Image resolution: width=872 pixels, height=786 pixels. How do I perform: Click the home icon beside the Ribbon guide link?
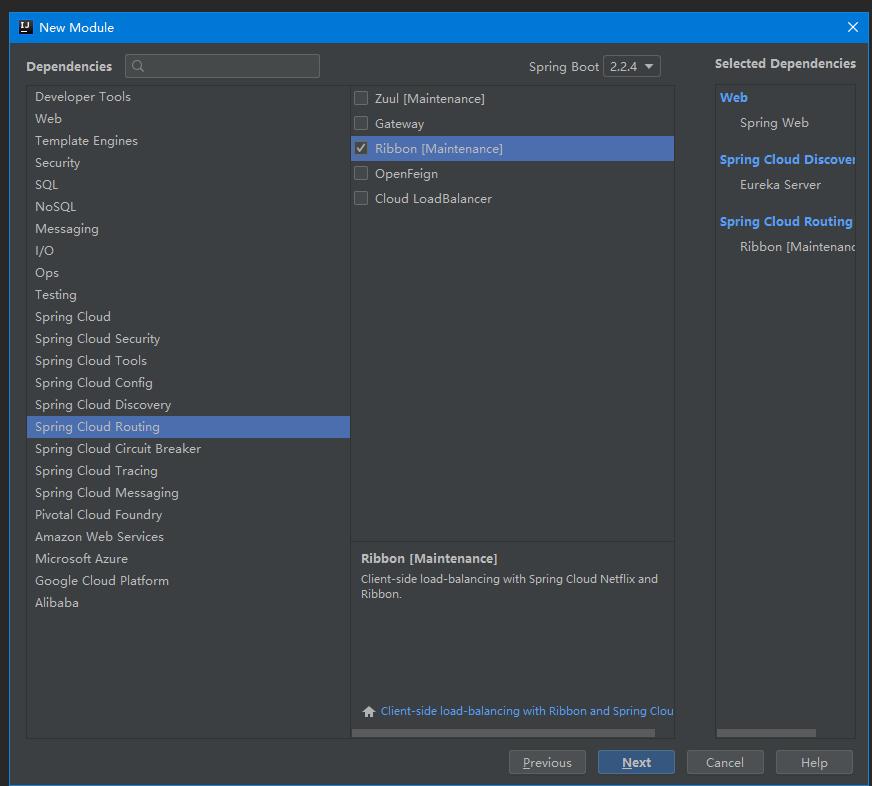(369, 711)
